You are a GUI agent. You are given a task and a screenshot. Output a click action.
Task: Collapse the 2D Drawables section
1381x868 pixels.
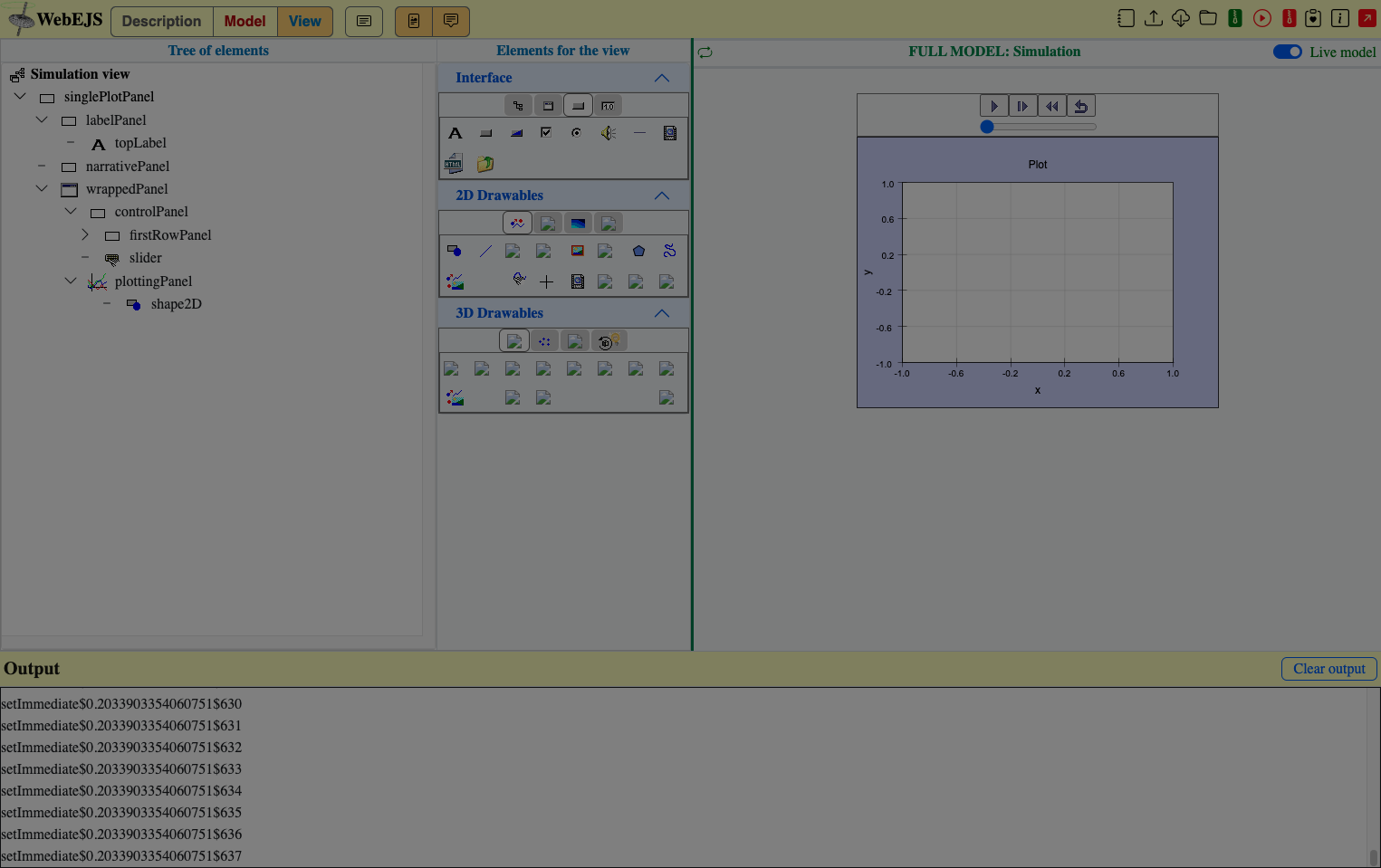coord(662,196)
